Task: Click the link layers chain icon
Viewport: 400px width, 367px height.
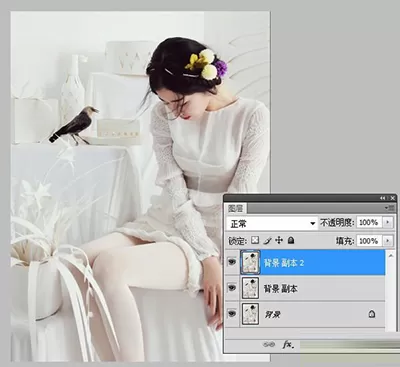Action: 269,344
